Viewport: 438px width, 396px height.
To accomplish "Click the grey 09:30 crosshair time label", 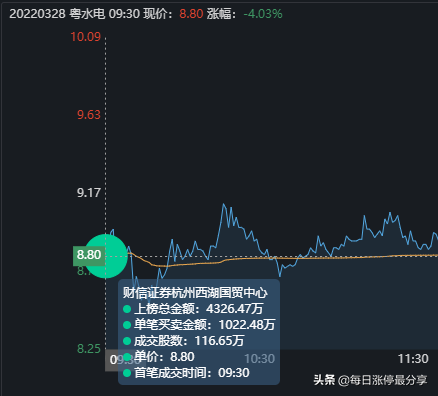I will pos(112,360).
